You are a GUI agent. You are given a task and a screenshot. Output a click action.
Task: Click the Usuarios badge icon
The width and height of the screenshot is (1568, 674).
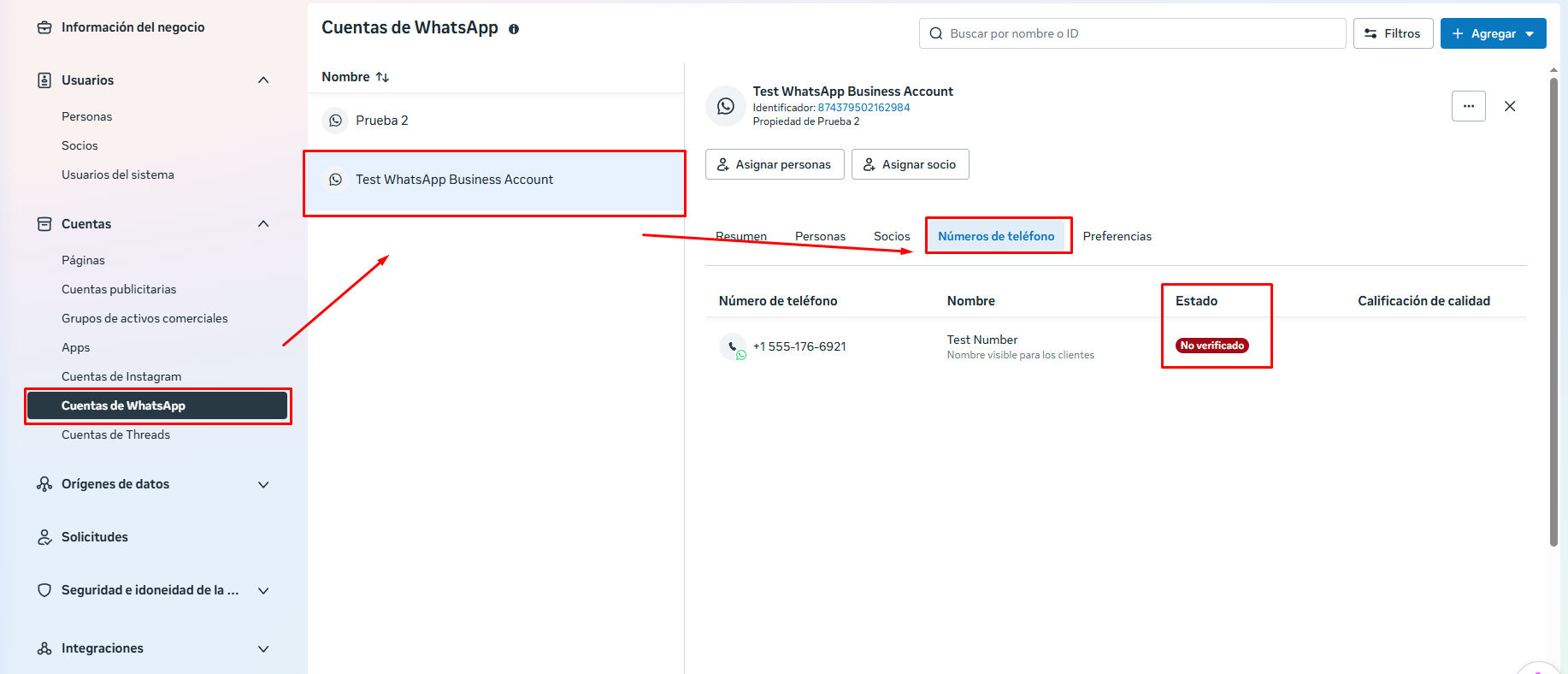[44, 80]
